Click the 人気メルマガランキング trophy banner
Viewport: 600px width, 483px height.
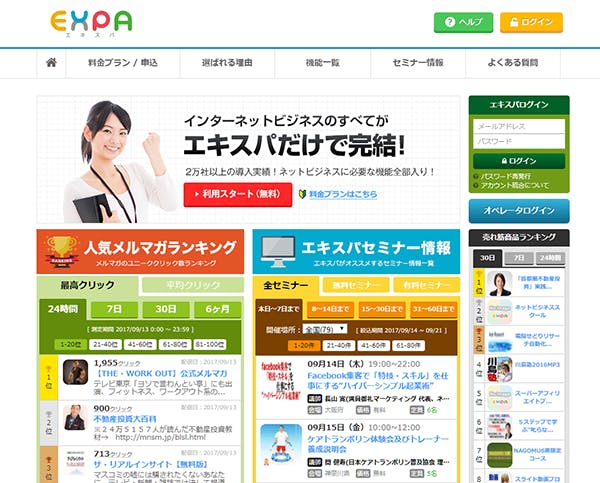coord(140,251)
